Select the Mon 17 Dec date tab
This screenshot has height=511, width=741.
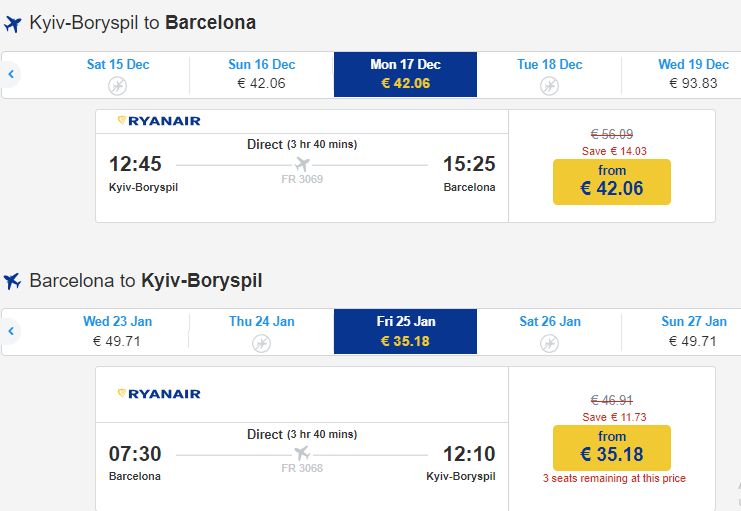(405, 74)
